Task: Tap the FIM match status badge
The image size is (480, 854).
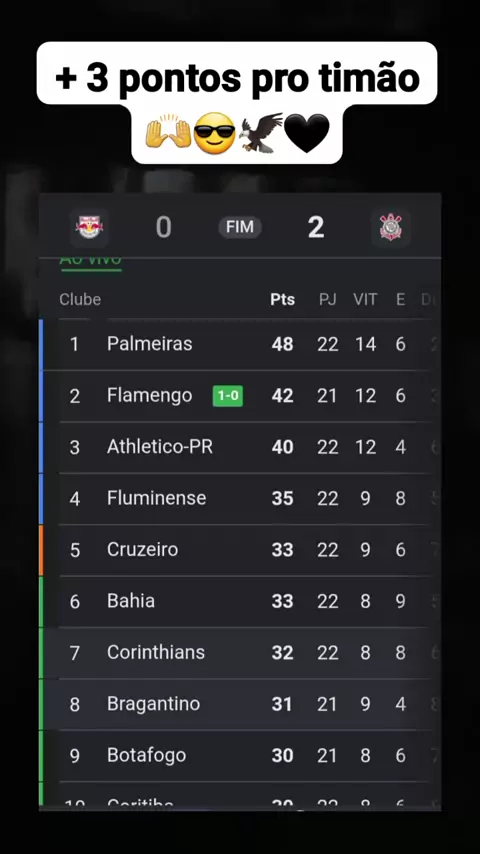Action: pyautogui.click(x=240, y=227)
